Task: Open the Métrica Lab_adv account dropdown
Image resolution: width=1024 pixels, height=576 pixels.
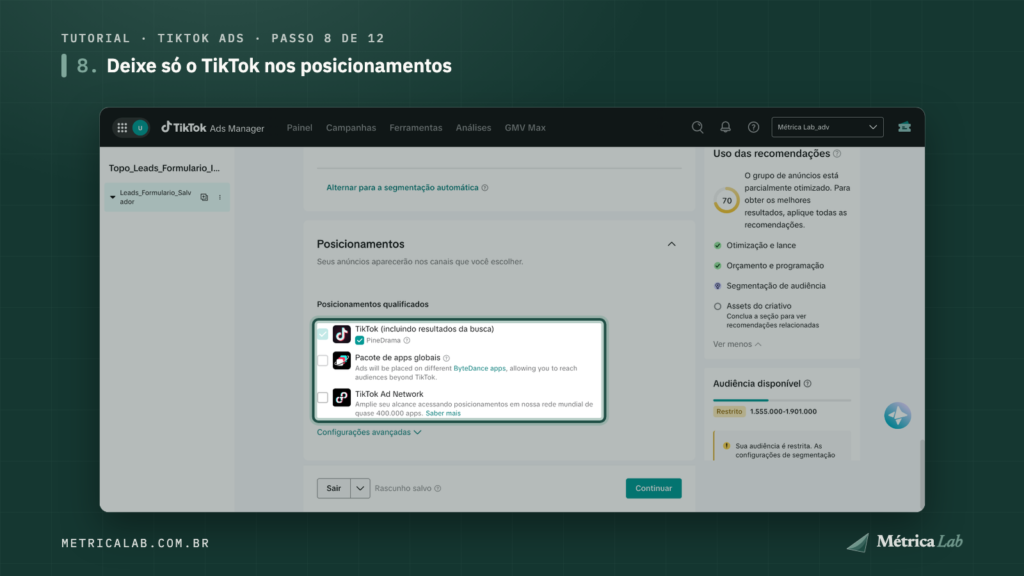Action: [827, 127]
